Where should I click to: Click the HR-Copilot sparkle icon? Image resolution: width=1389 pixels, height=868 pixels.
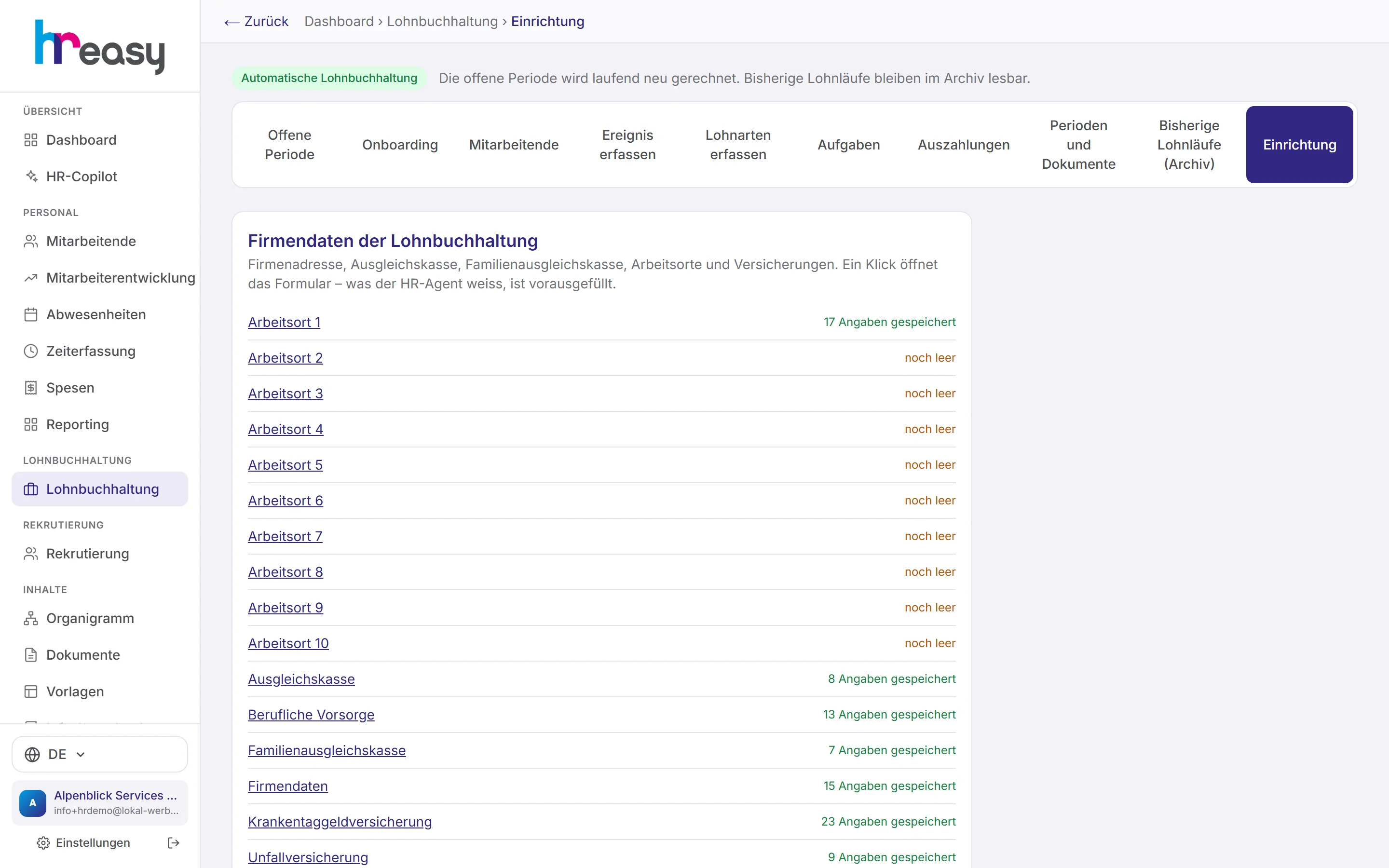tap(31, 176)
